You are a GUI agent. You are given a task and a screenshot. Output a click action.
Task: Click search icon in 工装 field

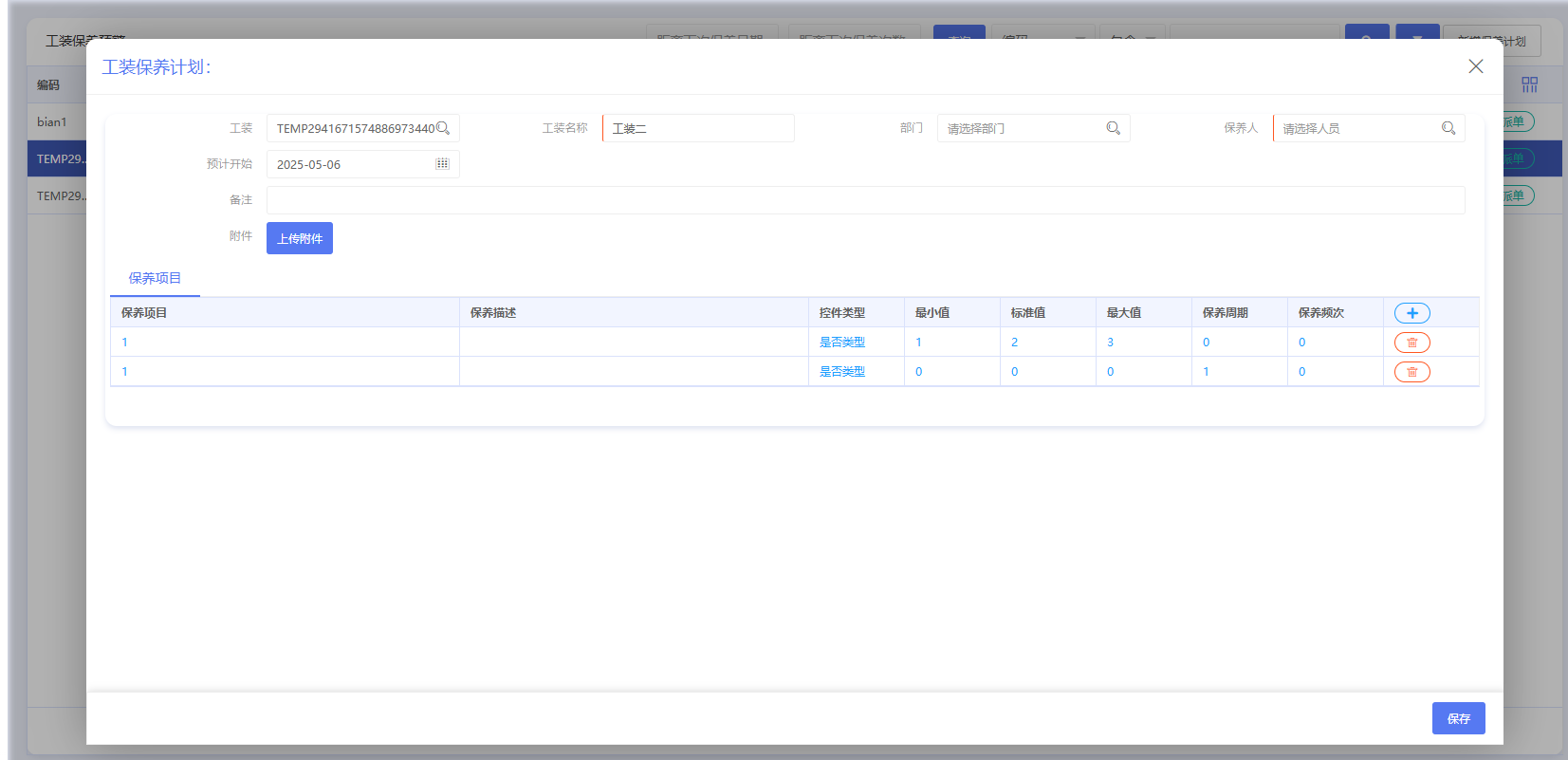click(443, 128)
